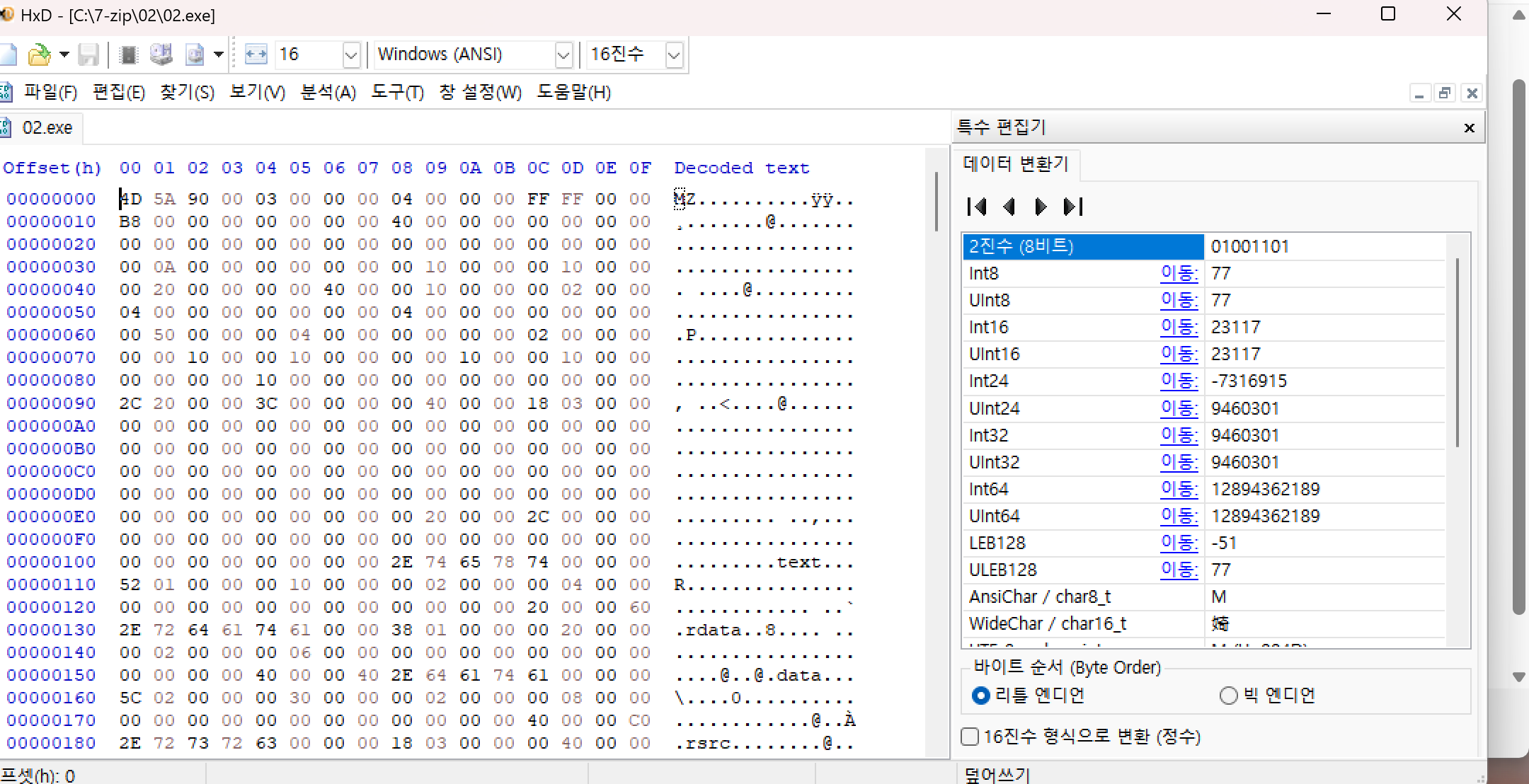This screenshot has height=784, width=1529.
Task: Jump to first byte navigation arrow
Action: pos(977,207)
